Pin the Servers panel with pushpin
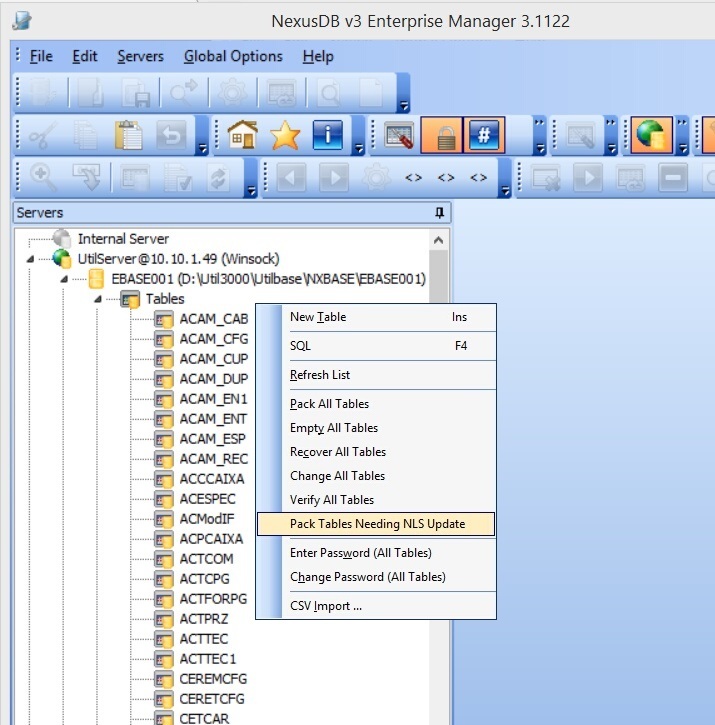715x725 pixels. (x=439, y=213)
